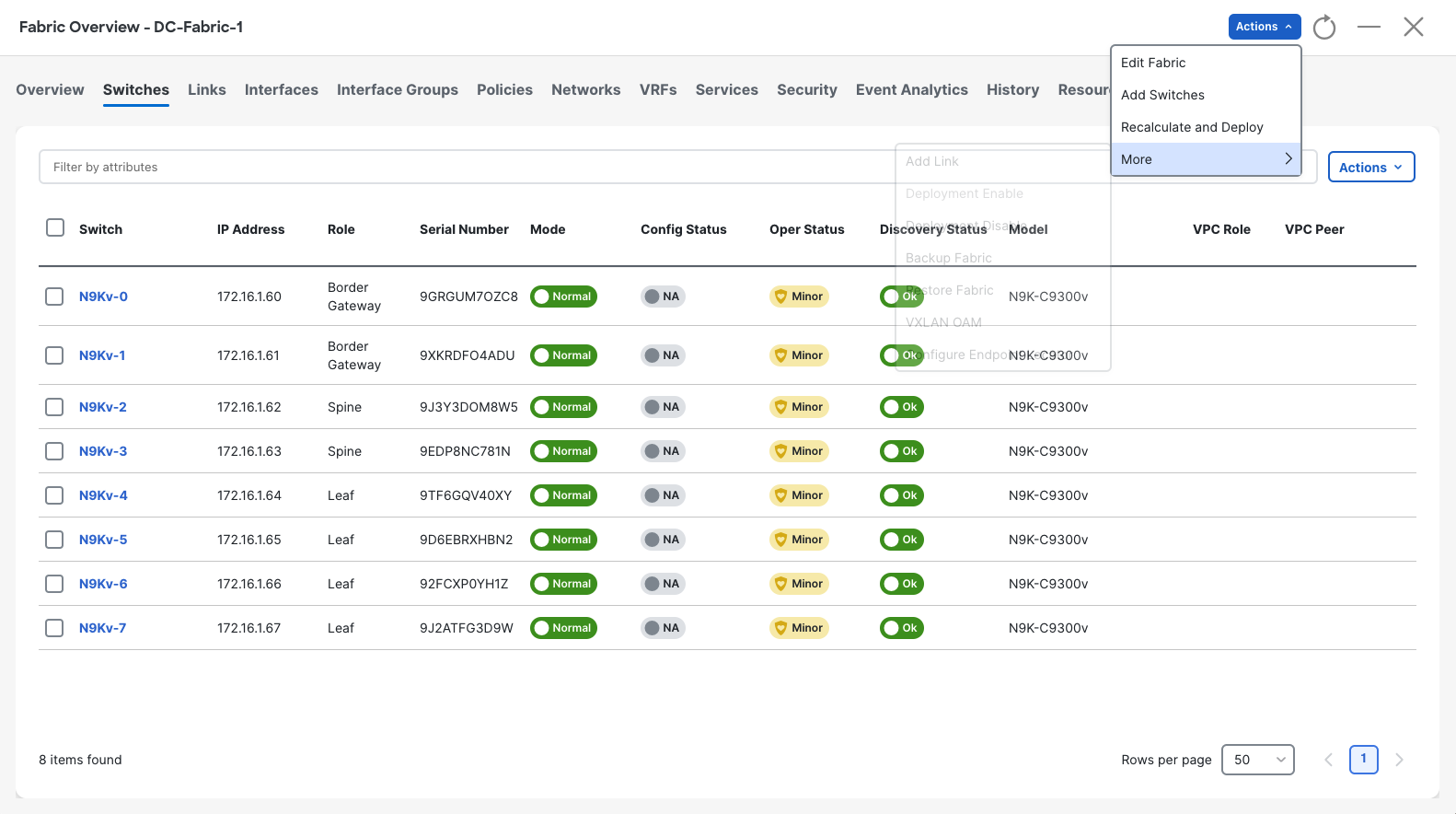This screenshot has height=814, width=1456.
Task: Collapse the blue fabric Actions dropdown
Action: pos(1265,27)
